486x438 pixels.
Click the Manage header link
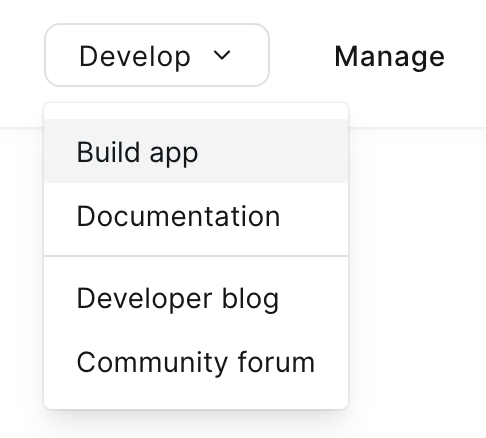coord(389,57)
